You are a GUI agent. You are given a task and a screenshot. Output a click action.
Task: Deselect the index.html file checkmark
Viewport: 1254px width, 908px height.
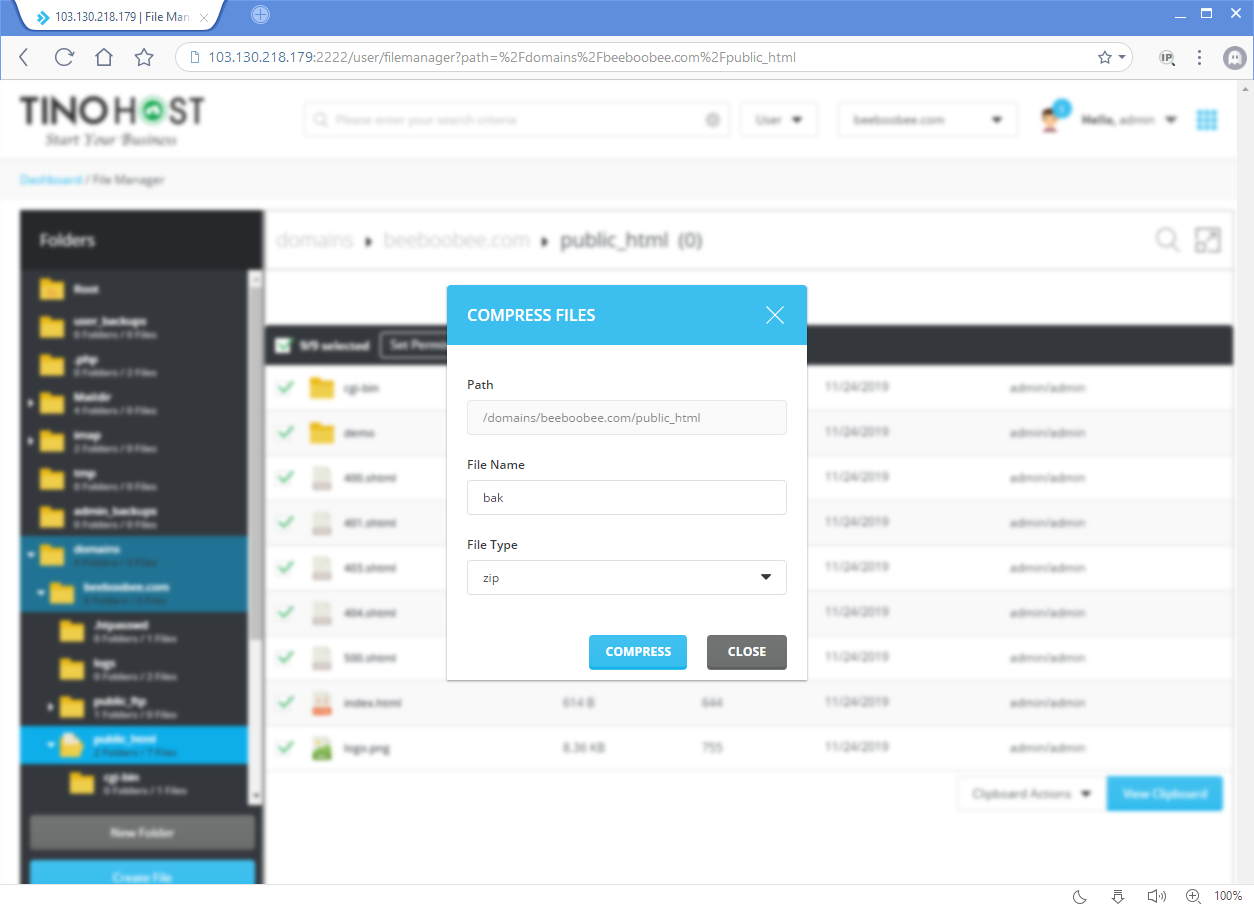coord(285,702)
